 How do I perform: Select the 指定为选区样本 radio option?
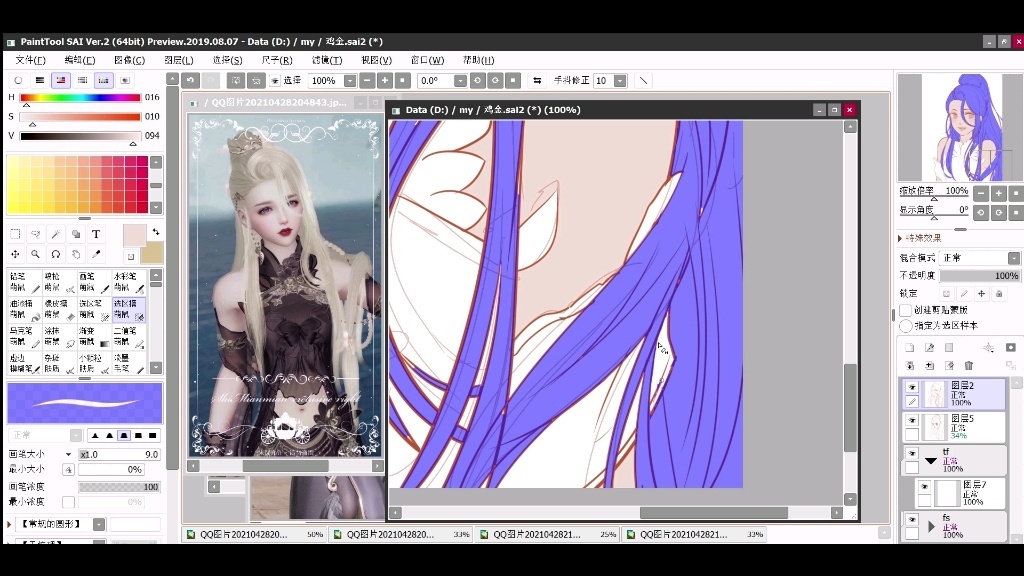pos(905,326)
